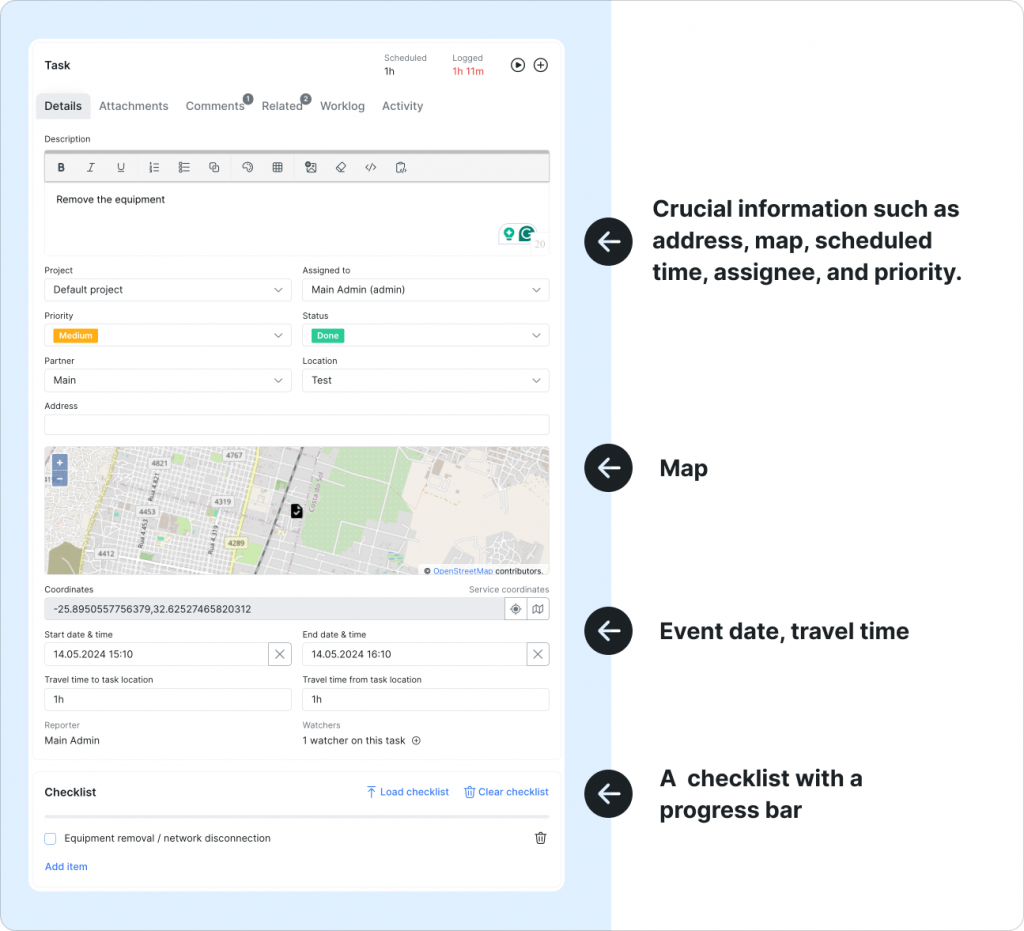This screenshot has width=1024, height=931.
Task: Toggle the bullet list formatting
Action: pos(184,167)
